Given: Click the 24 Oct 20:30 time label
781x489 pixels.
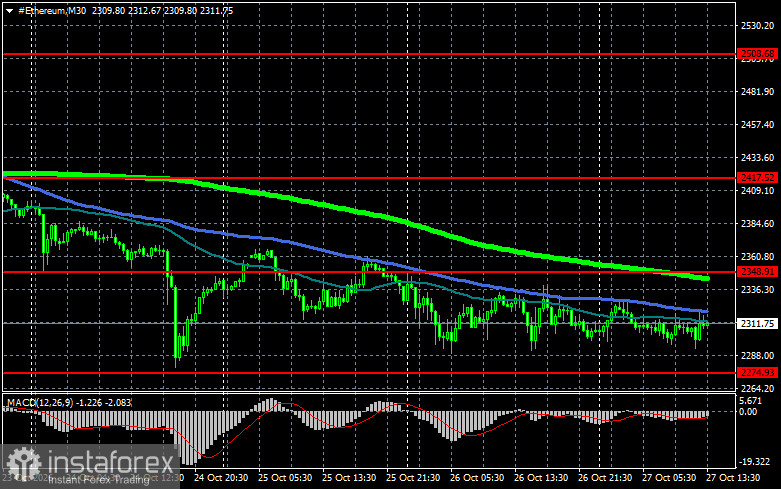Looking at the screenshot, I should pos(221,478).
